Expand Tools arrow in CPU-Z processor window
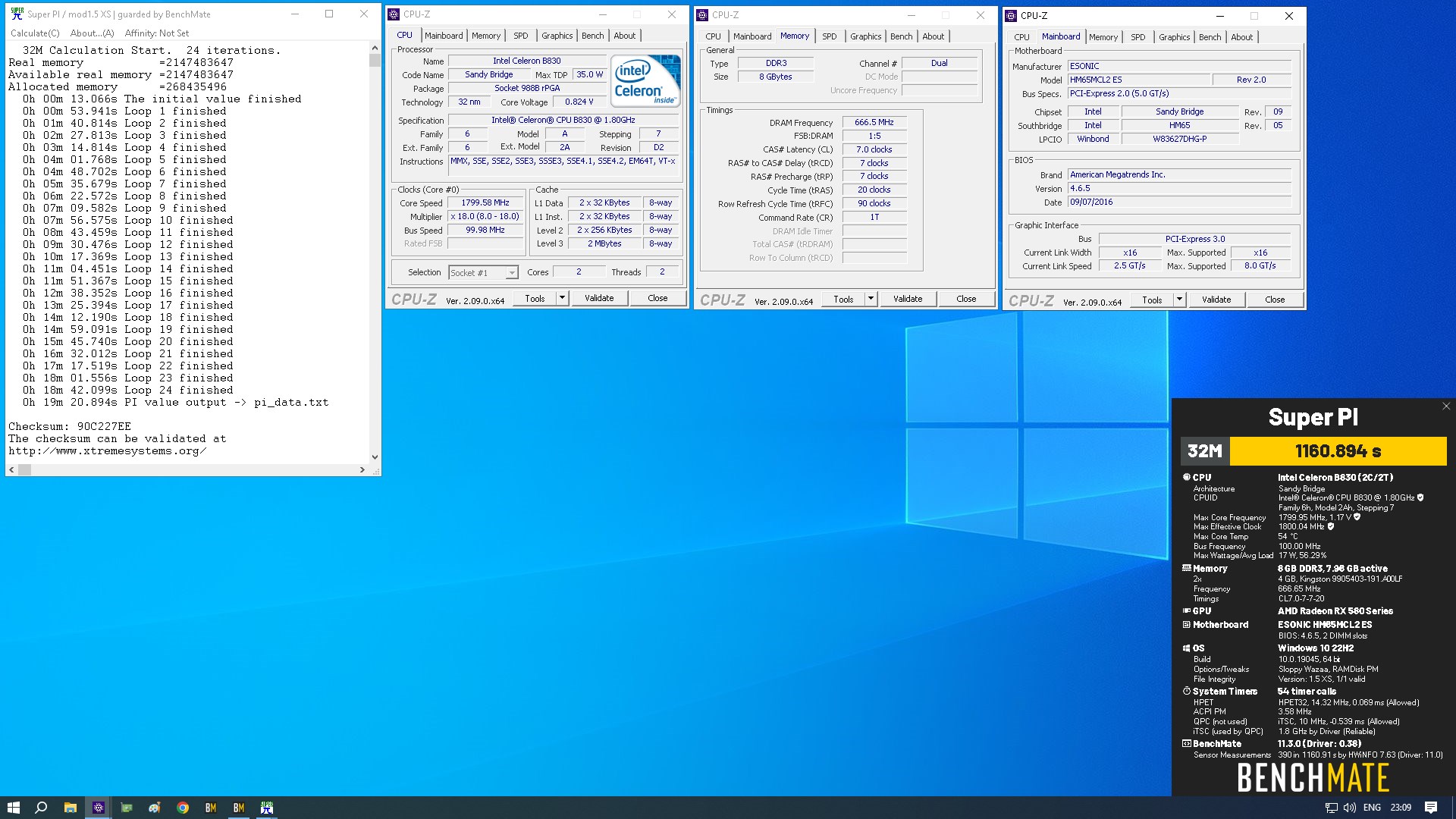Viewport: 1456px width, 819px height. point(562,298)
